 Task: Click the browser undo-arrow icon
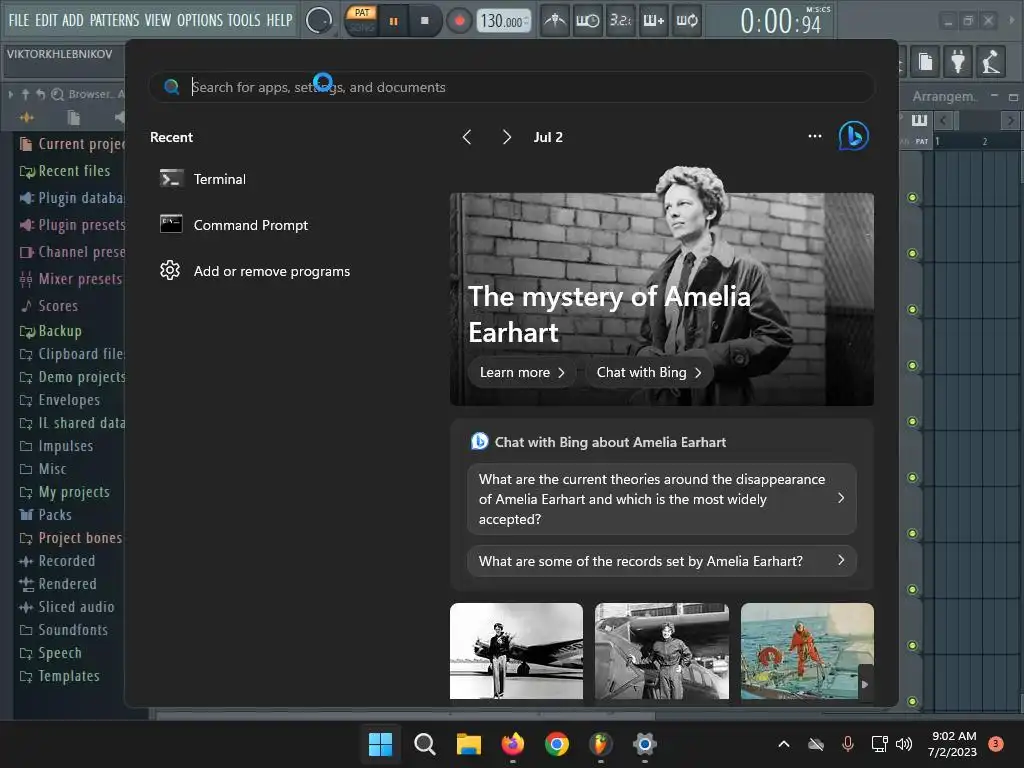[x=40, y=94]
